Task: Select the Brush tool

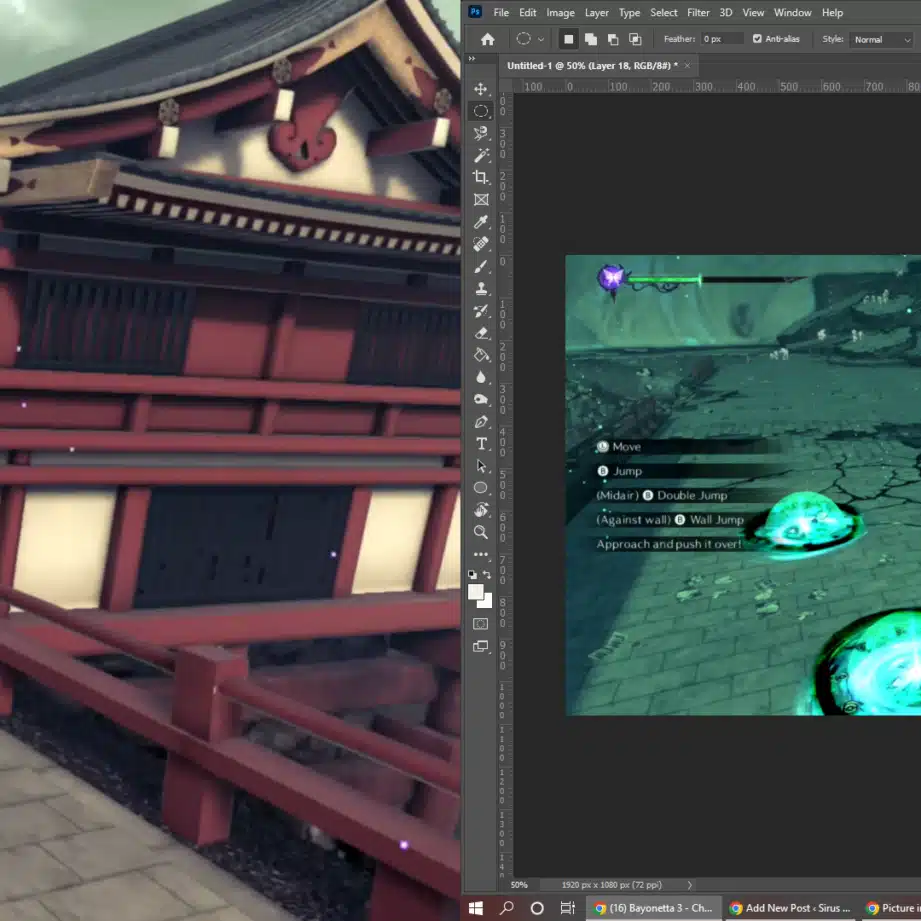Action: pos(480,266)
